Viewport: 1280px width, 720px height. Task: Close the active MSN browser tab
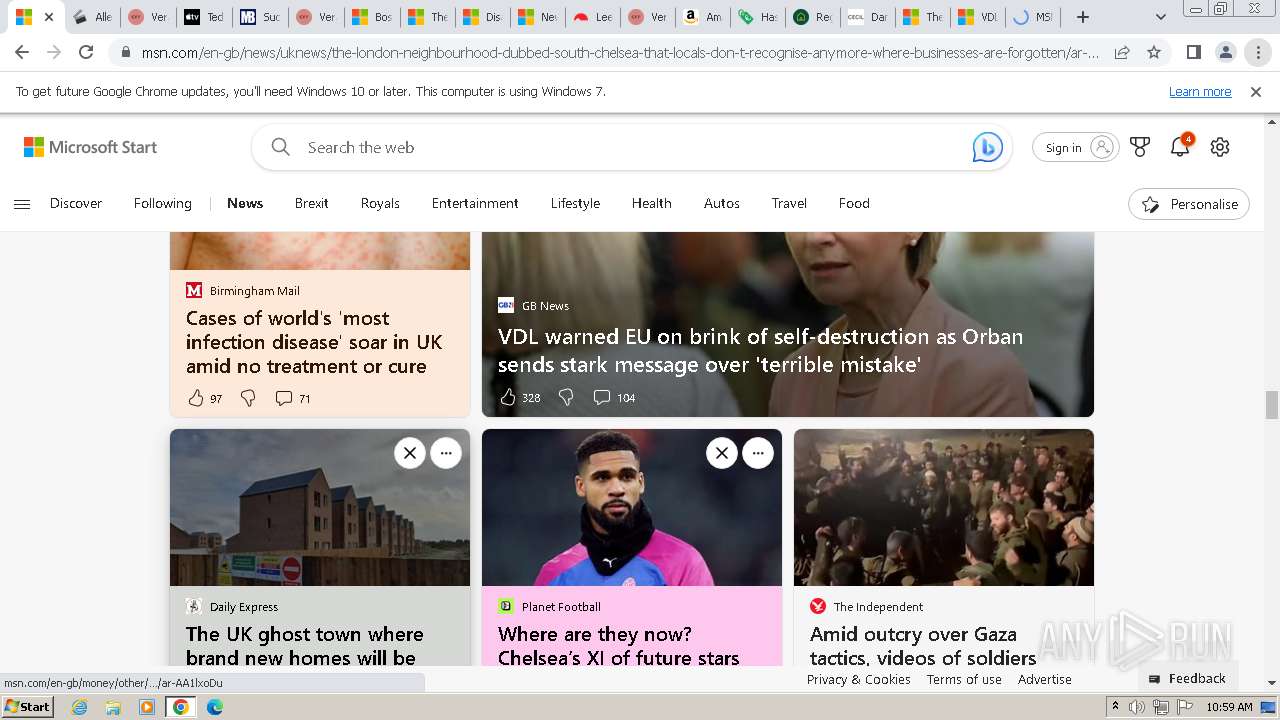(49, 17)
